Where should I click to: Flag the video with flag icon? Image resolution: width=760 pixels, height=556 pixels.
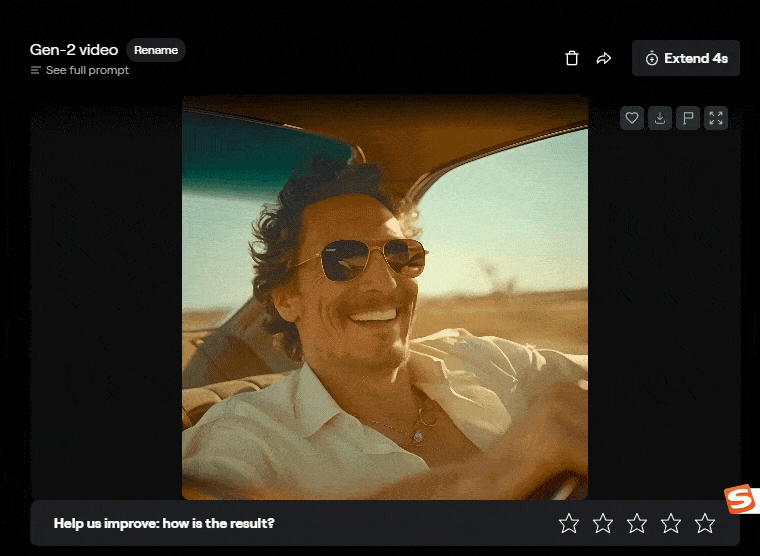click(688, 118)
